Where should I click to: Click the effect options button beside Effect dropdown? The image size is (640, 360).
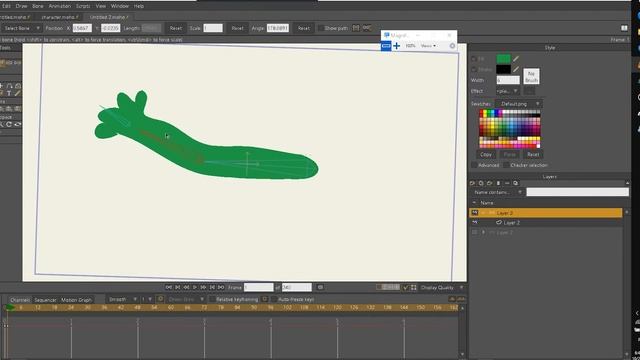529,91
